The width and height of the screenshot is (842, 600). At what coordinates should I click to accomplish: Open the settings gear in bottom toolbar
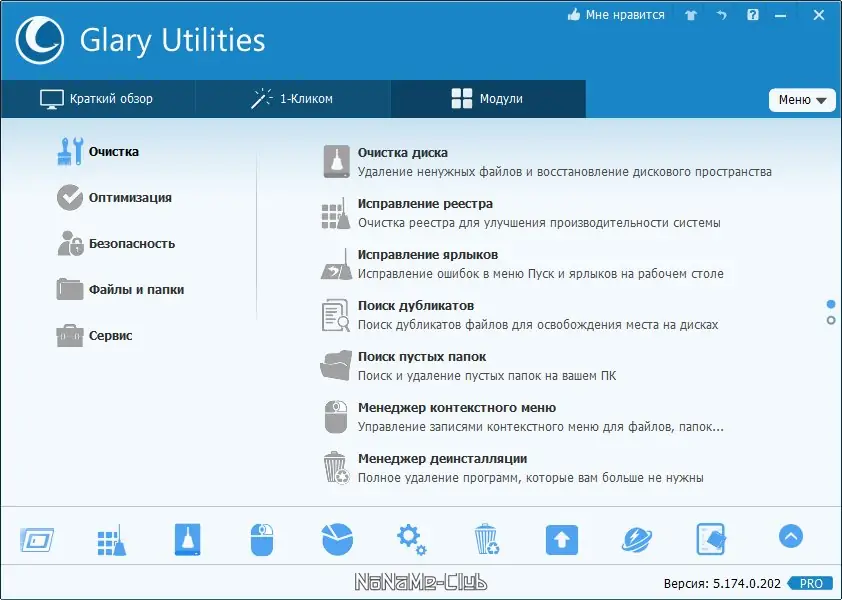tap(411, 537)
